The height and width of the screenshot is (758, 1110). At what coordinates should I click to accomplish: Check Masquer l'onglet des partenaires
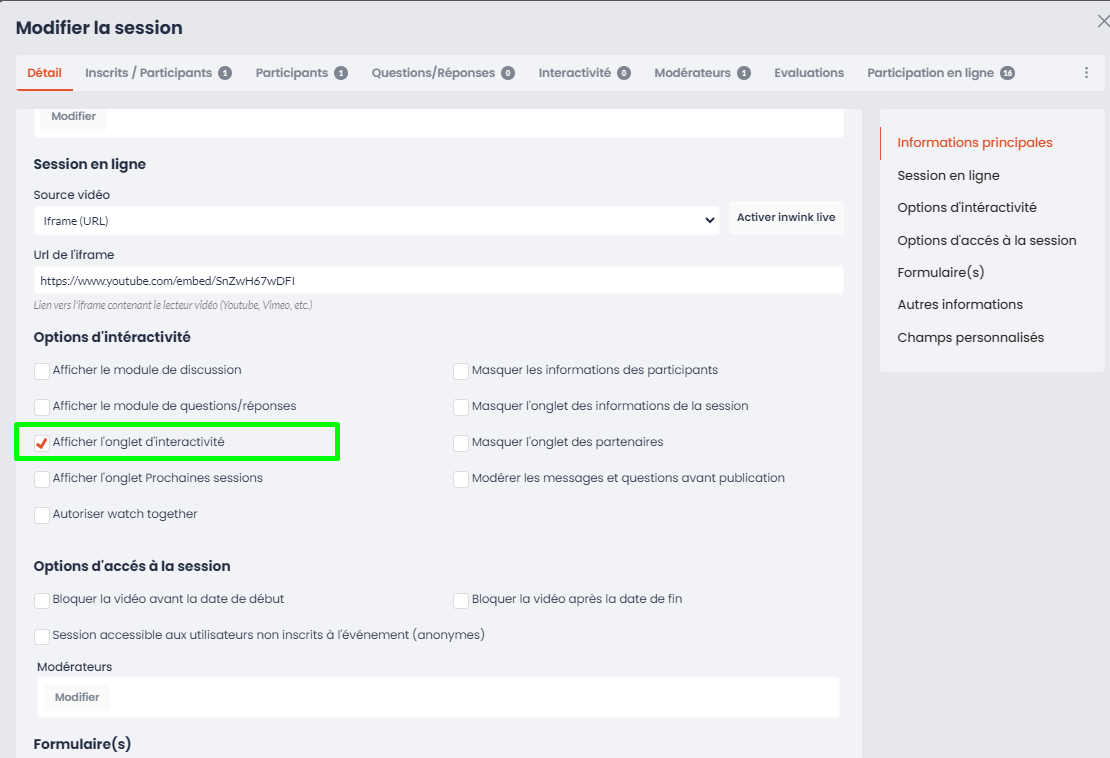461,443
